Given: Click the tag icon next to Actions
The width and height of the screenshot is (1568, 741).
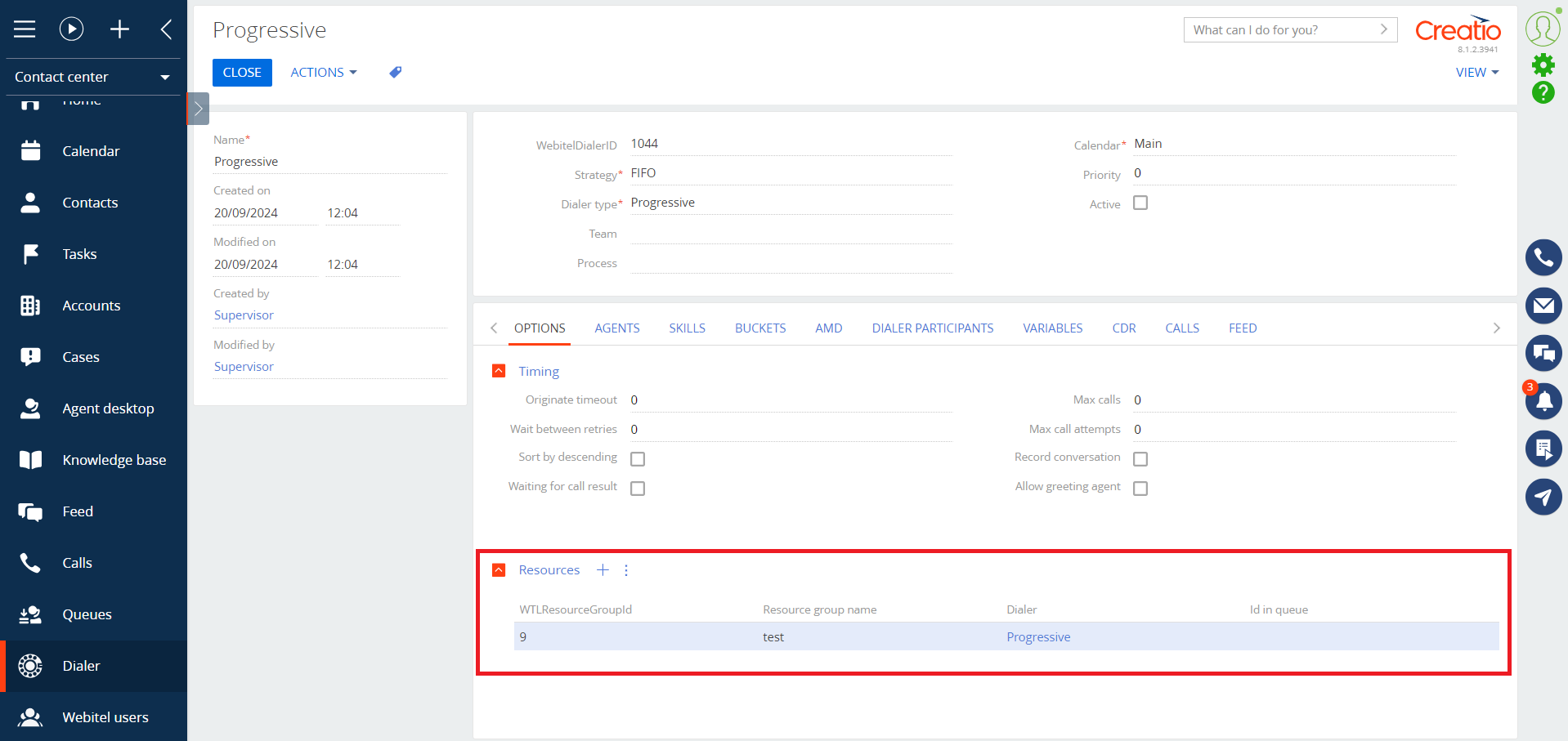Looking at the screenshot, I should (396, 72).
